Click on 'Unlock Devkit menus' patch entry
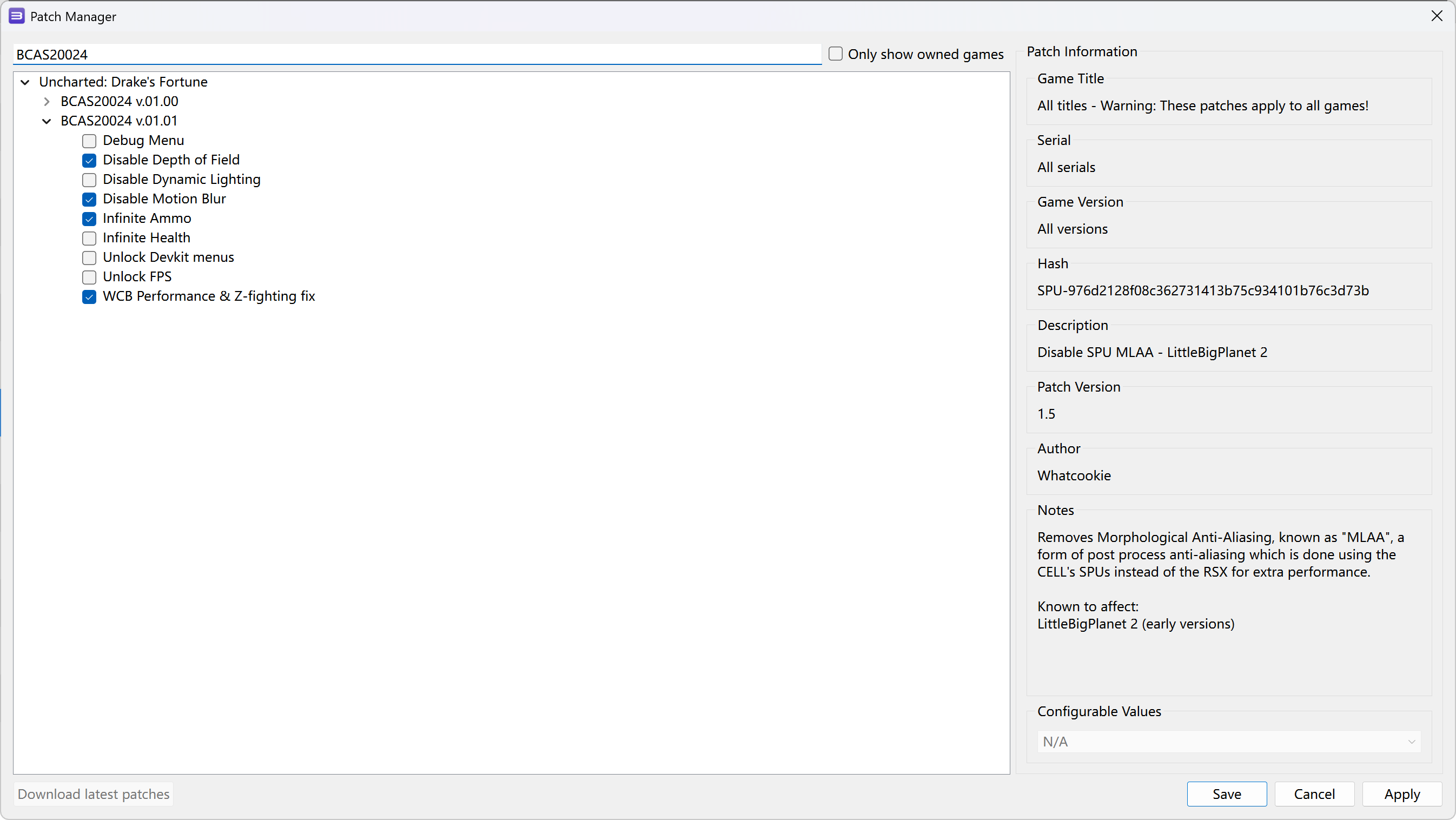The height and width of the screenshot is (820, 1456). click(168, 257)
